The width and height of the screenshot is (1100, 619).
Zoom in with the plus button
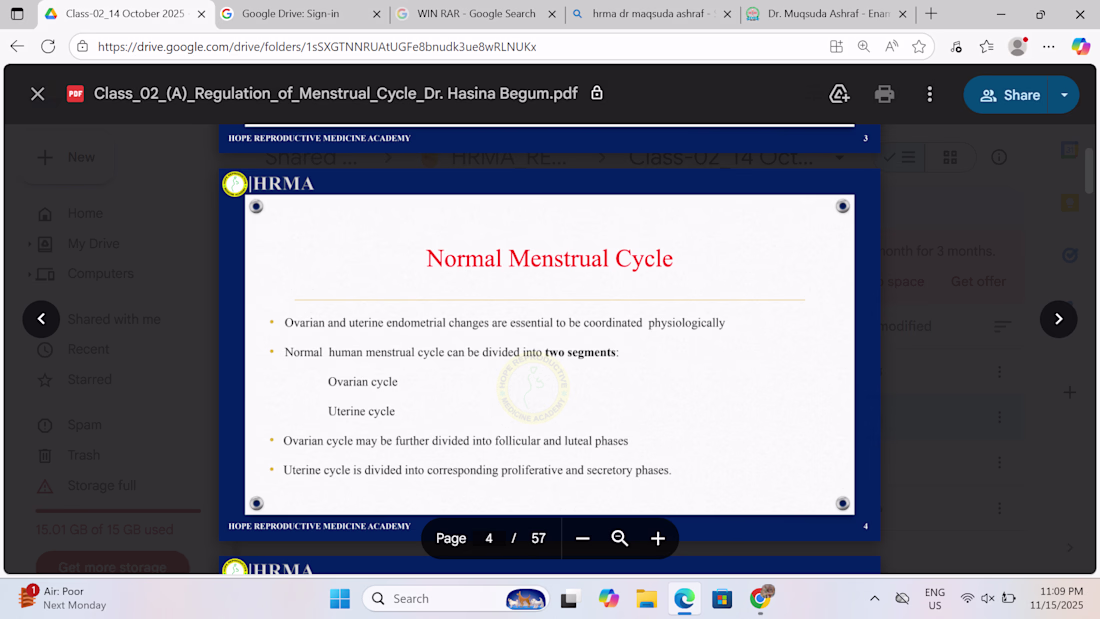point(657,538)
